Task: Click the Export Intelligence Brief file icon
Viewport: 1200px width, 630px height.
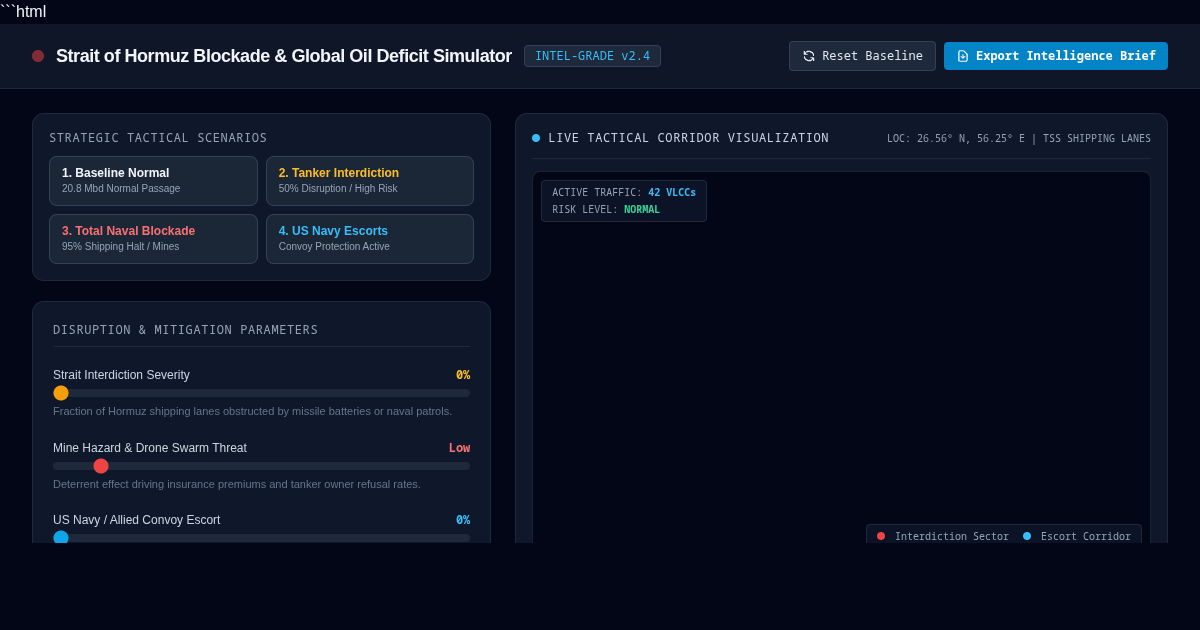Action: (963, 56)
